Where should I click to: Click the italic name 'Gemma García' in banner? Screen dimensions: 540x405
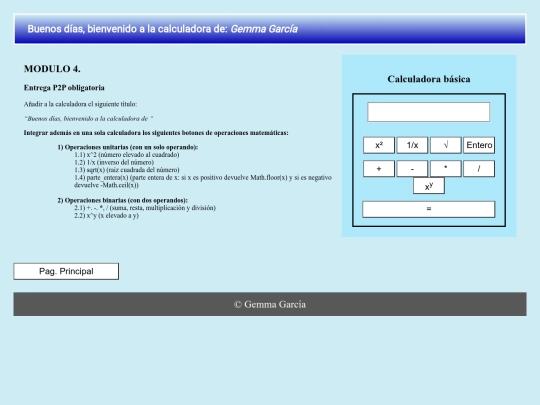[x=264, y=29]
